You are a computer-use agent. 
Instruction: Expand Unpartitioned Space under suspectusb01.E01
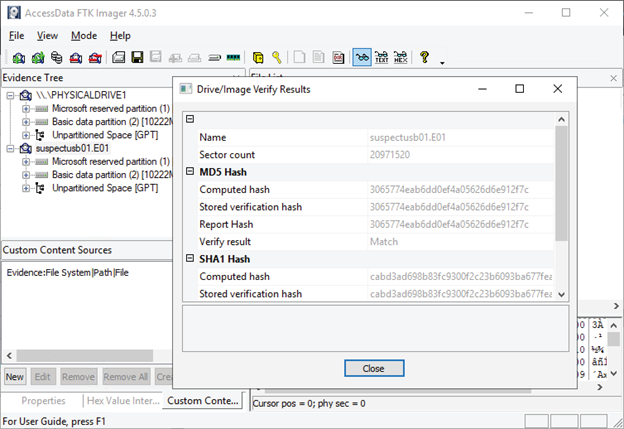pyautogui.click(x=25, y=188)
